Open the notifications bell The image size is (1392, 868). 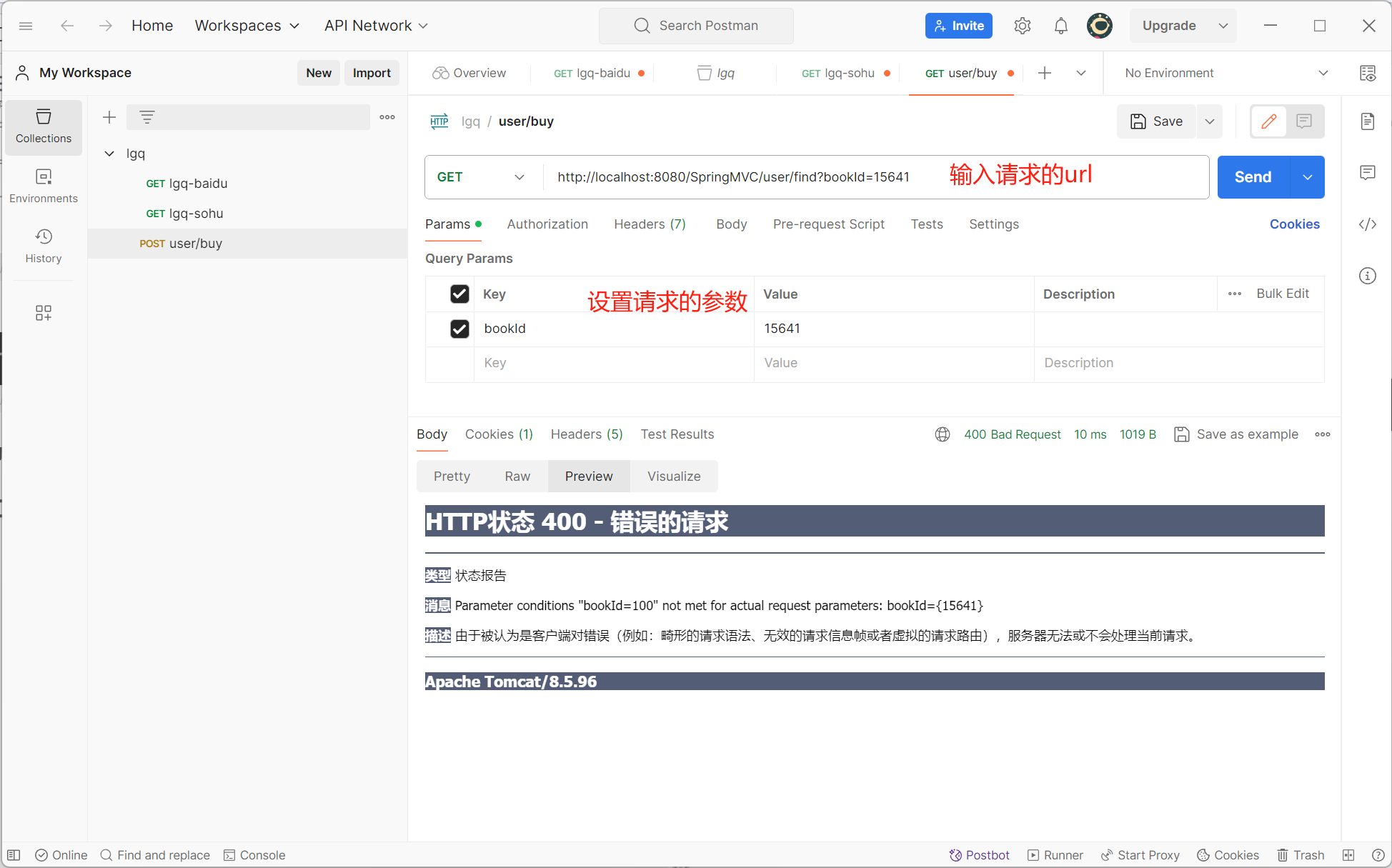1061,26
